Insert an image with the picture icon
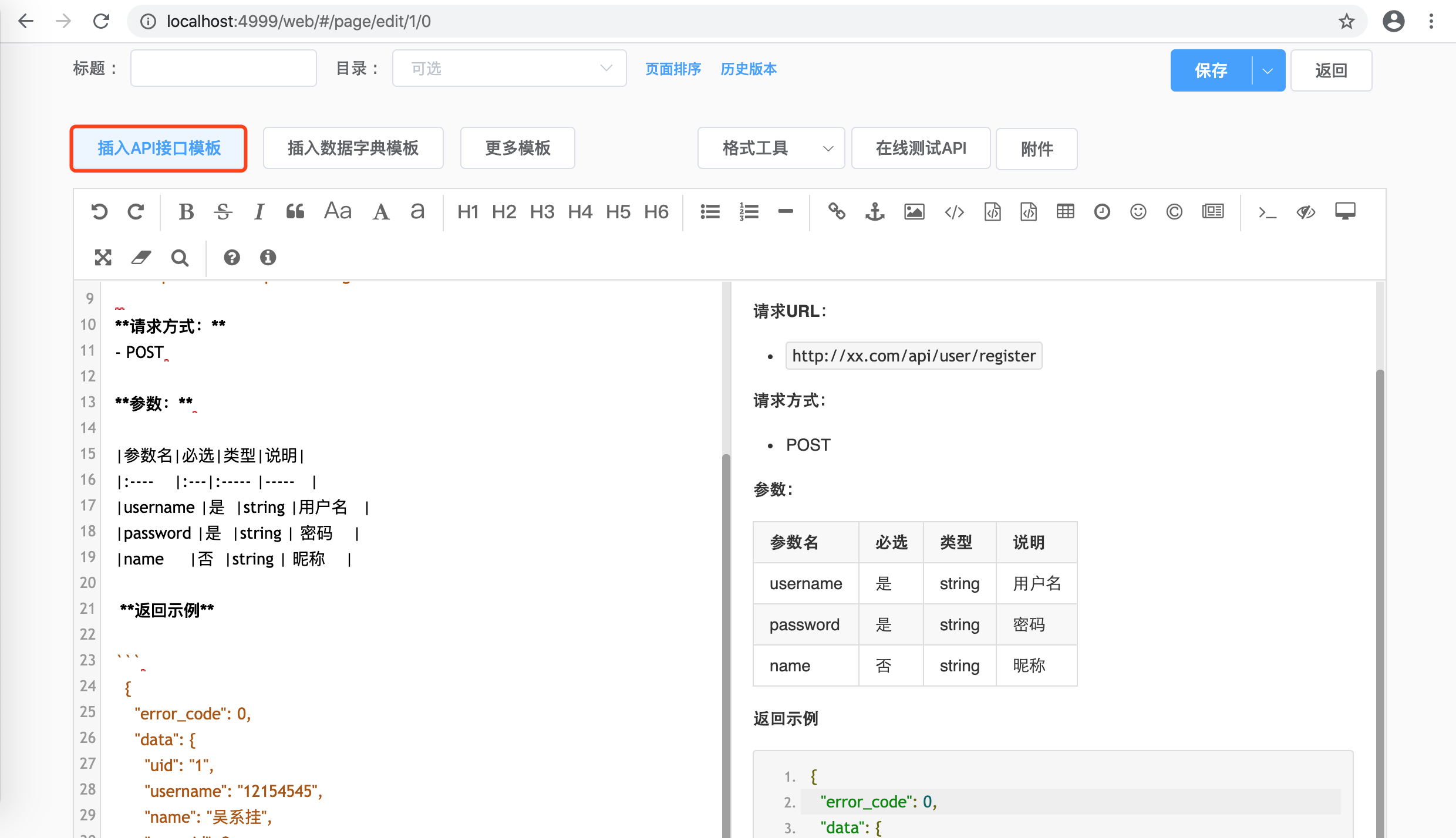 tap(914, 211)
